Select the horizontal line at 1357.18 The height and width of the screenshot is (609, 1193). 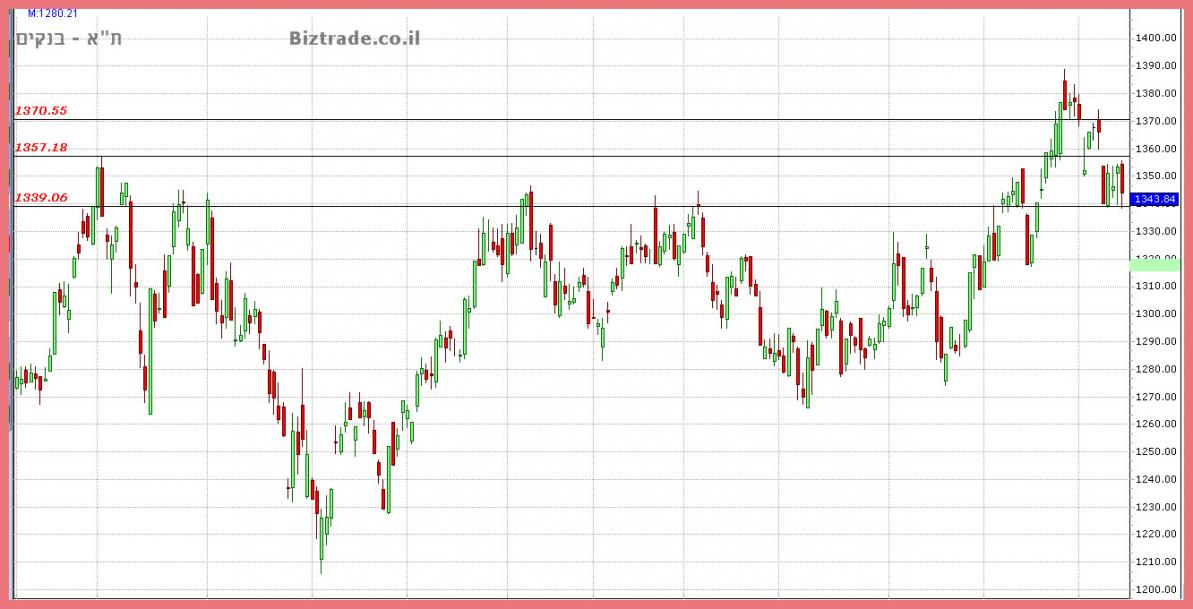pyautogui.click(x=600, y=156)
